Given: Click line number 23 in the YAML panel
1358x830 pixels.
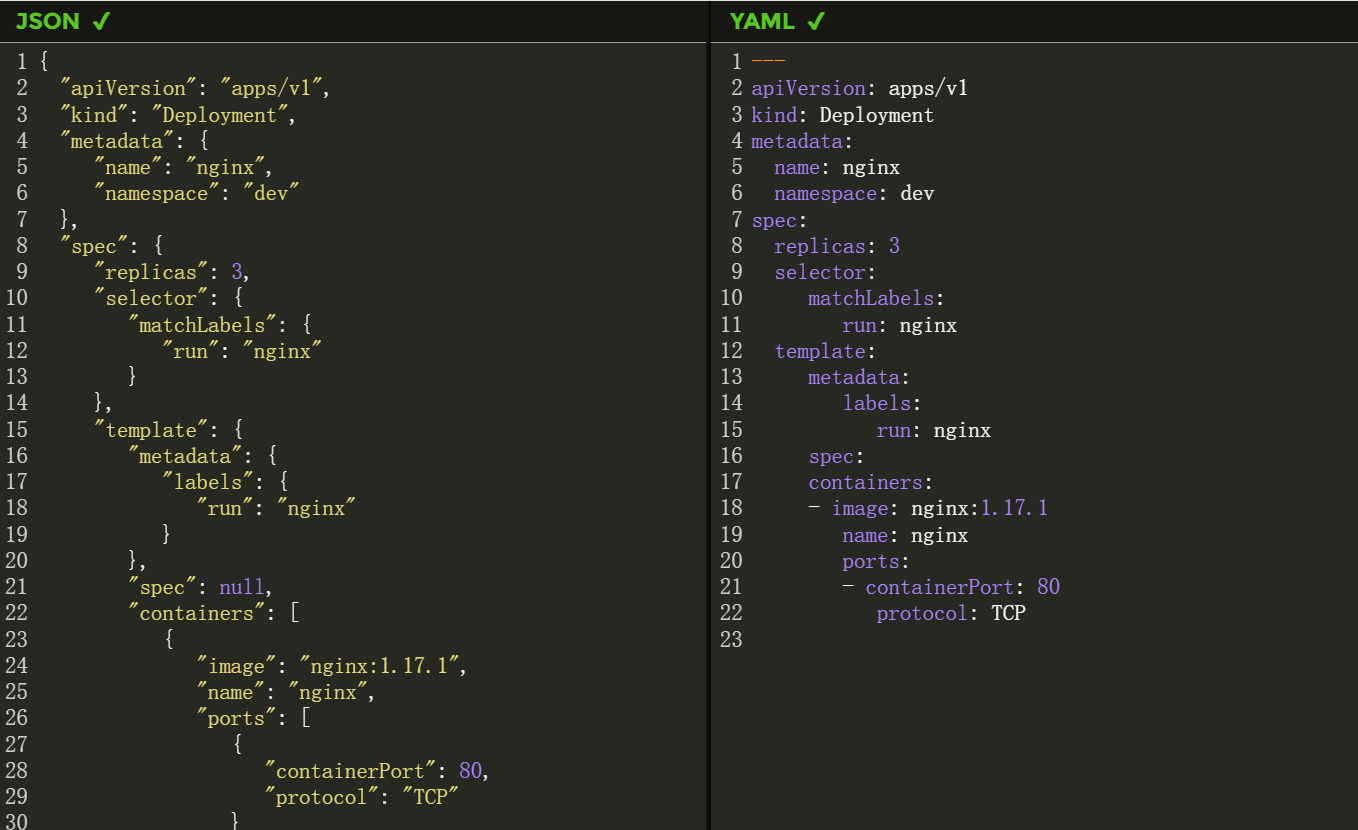Looking at the screenshot, I should tap(731, 638).
